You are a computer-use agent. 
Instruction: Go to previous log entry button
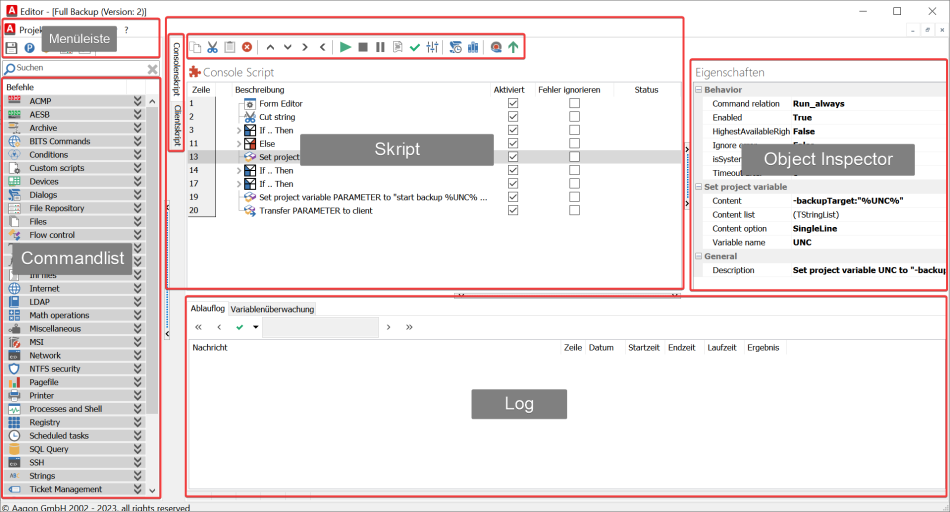[x=219, y=327]
